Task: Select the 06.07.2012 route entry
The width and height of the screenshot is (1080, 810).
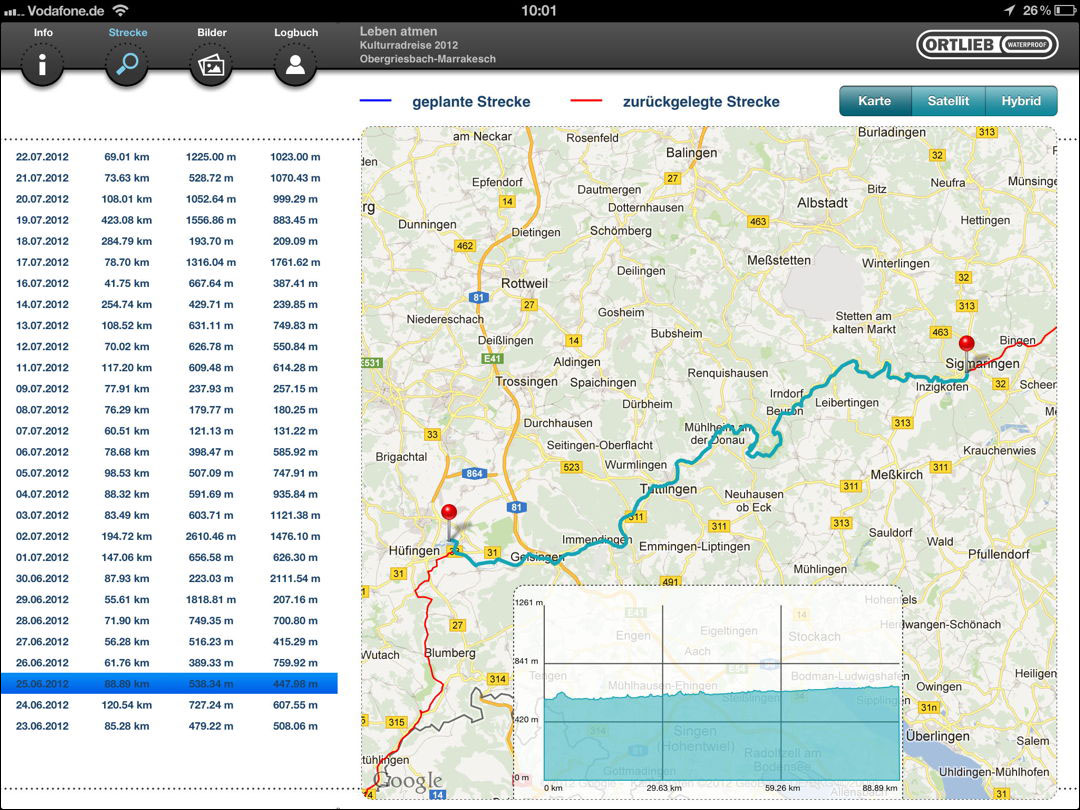Action: click(169, 452)
